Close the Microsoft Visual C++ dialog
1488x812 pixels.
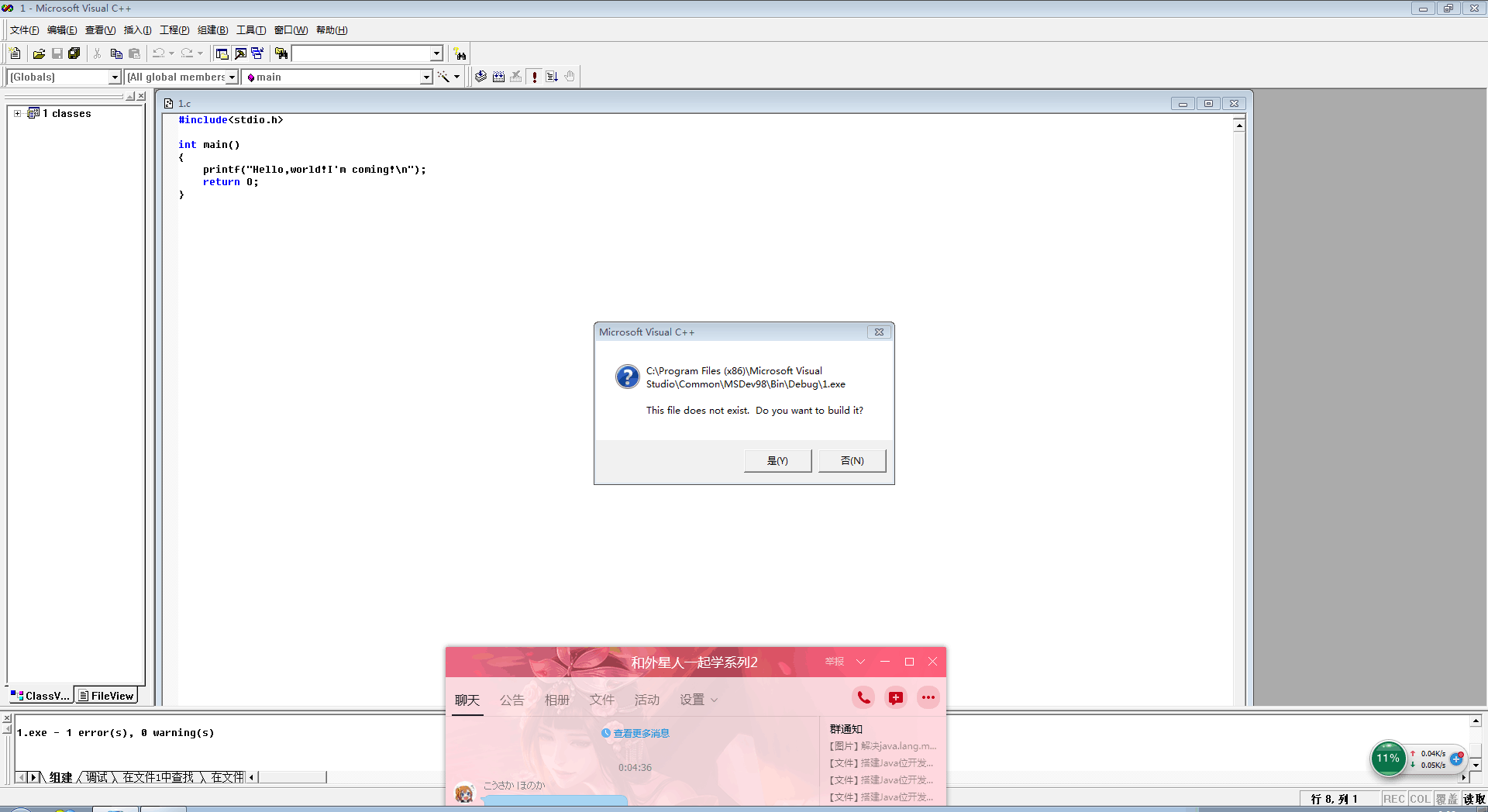point(879,332)
